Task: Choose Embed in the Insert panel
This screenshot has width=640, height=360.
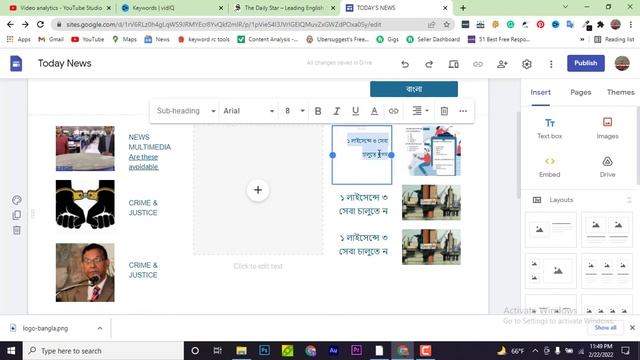Action: [x=549, y=167]
